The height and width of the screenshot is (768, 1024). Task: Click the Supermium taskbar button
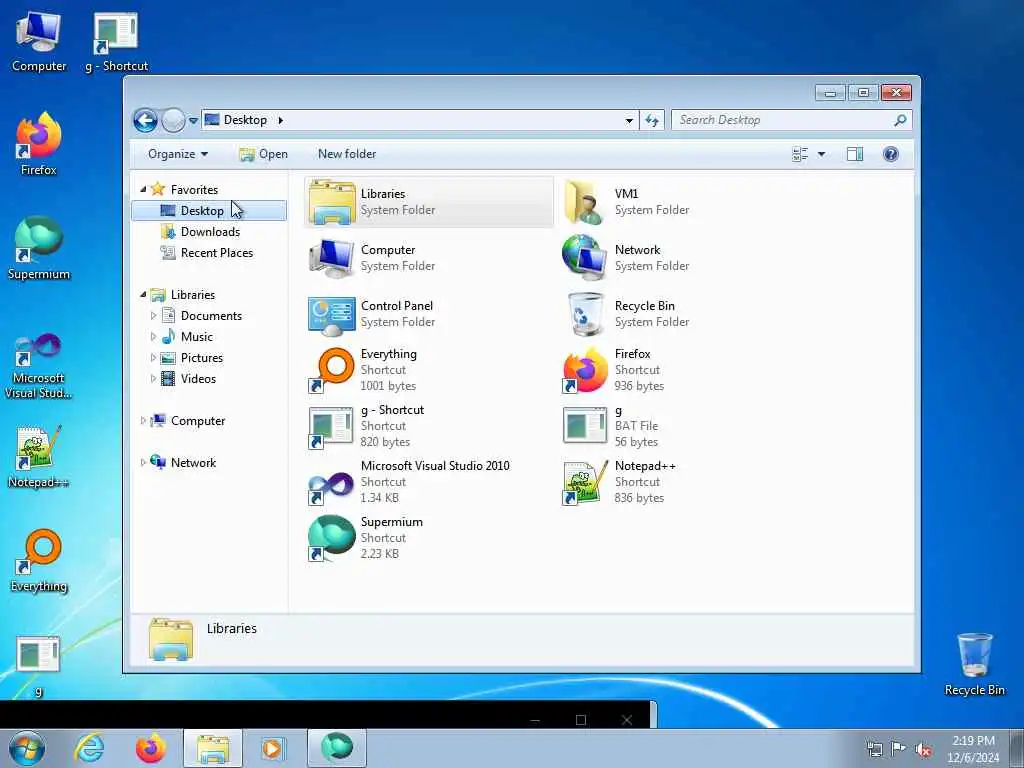click(337, 748)
